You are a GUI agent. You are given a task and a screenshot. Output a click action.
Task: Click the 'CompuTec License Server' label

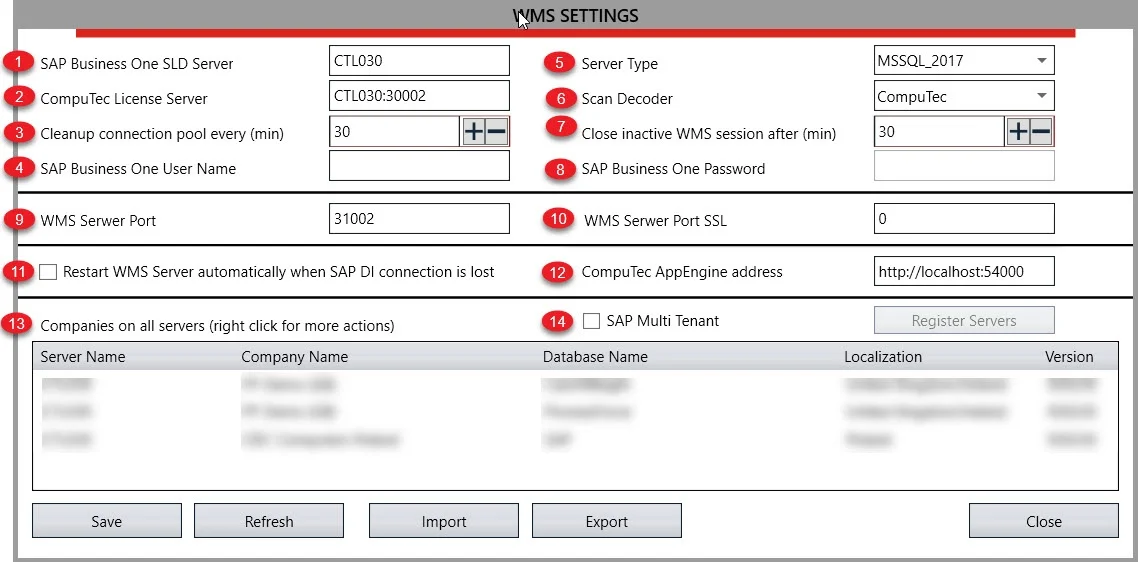coord(124,99)
